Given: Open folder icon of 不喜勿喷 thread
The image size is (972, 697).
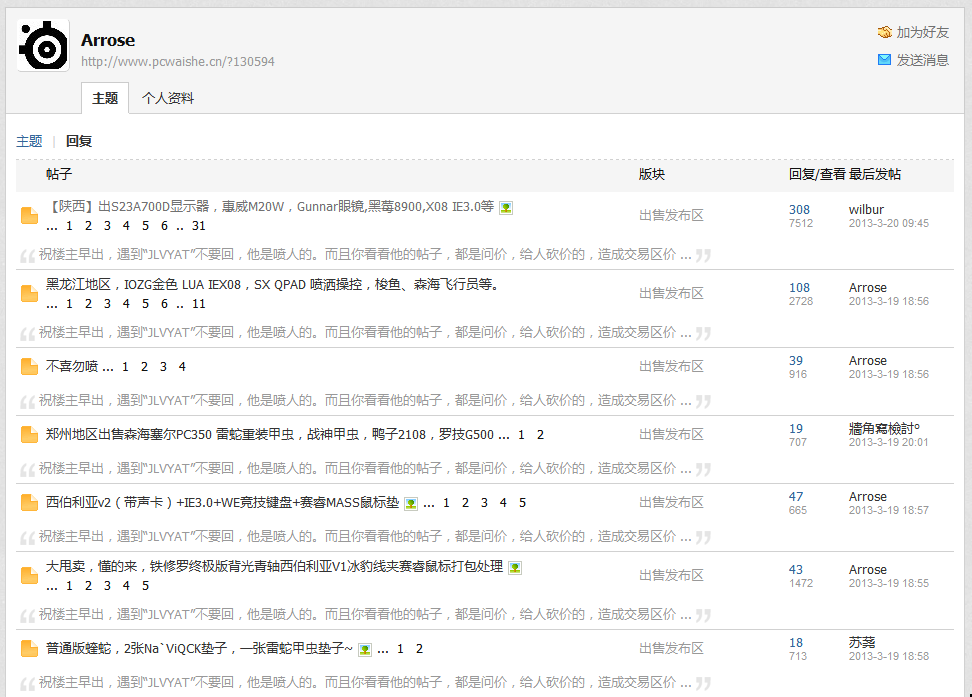Looking at the screenshot, I should (29, 366).
